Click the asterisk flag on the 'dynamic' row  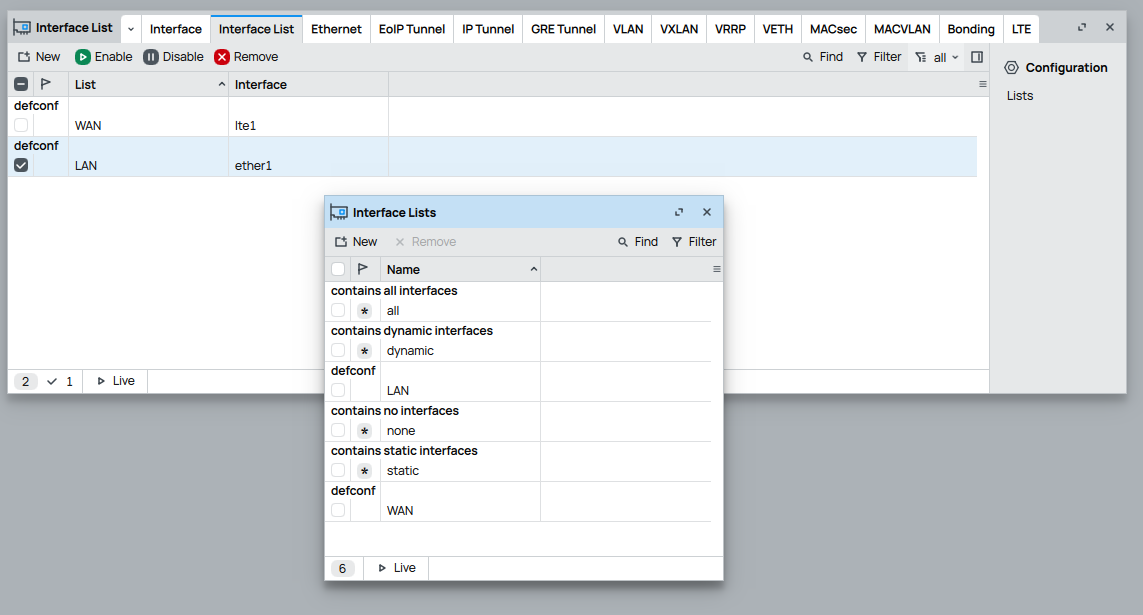coord(364,351)
